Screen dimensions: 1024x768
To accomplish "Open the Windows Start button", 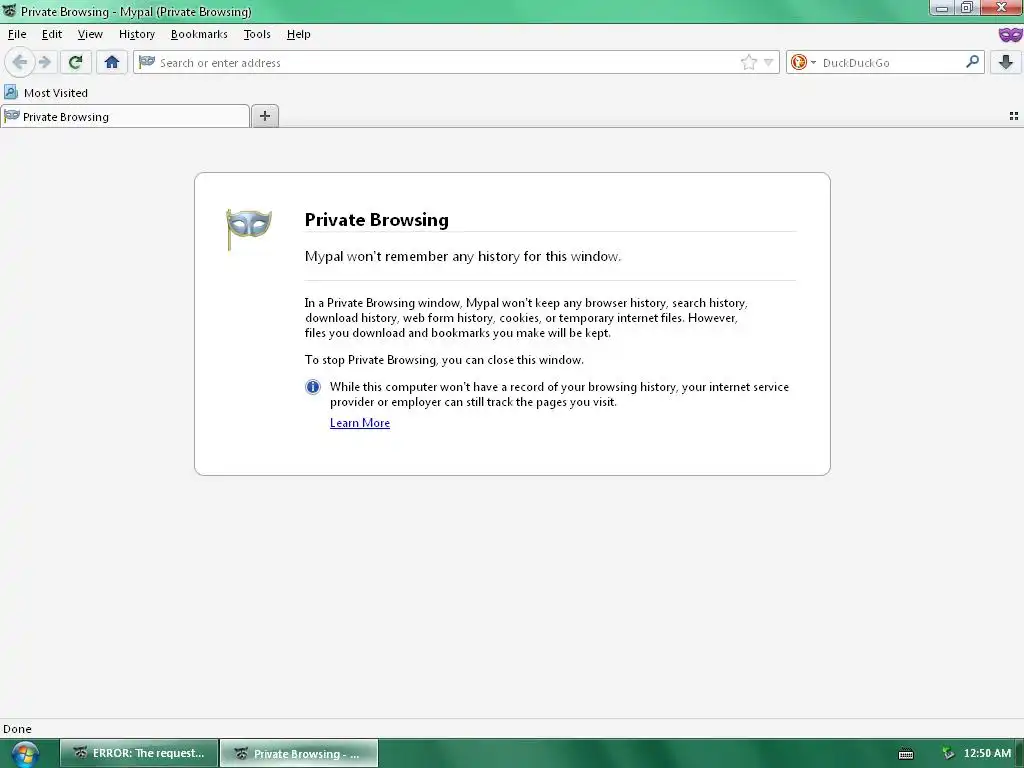I will (x=25, y=754).
